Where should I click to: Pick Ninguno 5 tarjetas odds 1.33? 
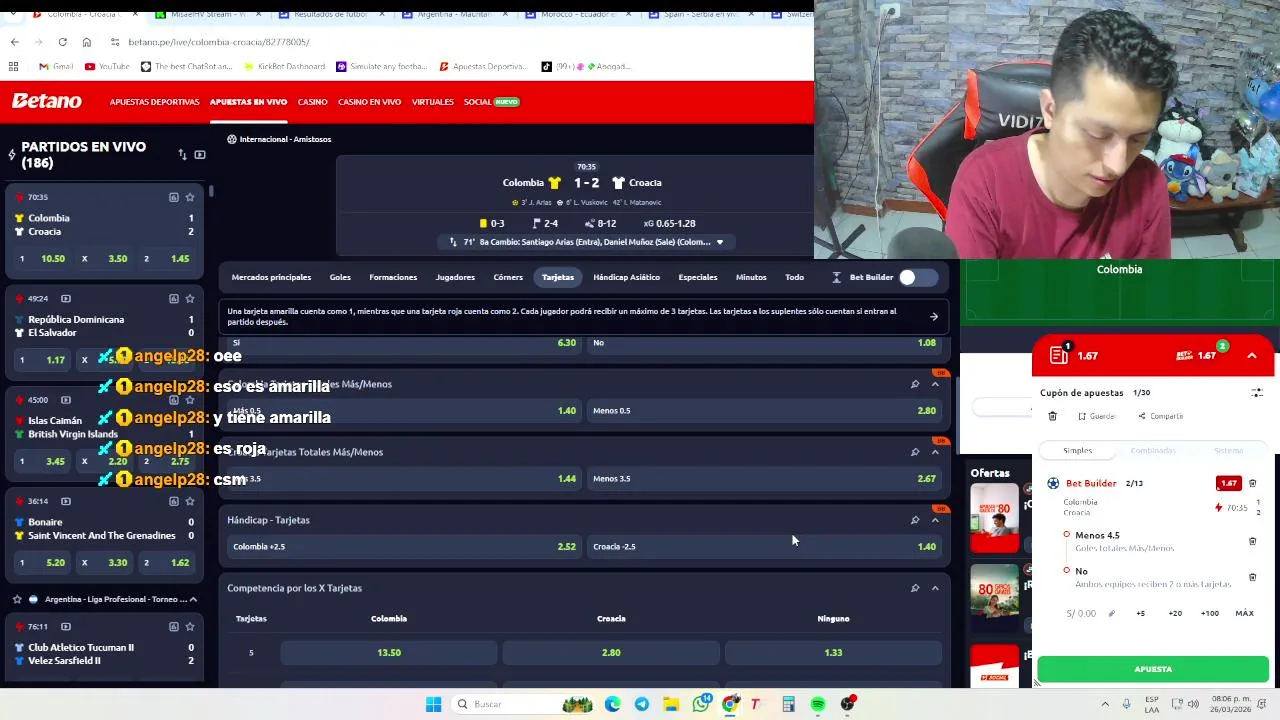pyautogui.click(x=833, y=652)
